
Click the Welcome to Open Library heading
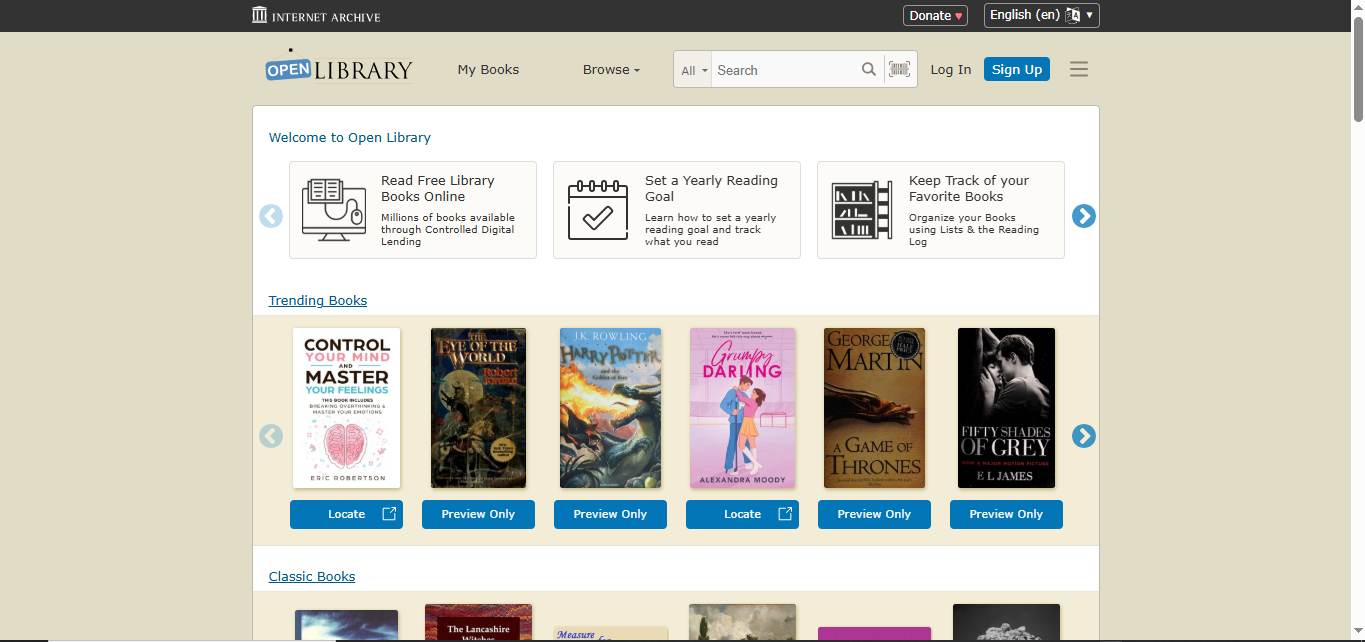pyautogui.click(x=350, y=137)
